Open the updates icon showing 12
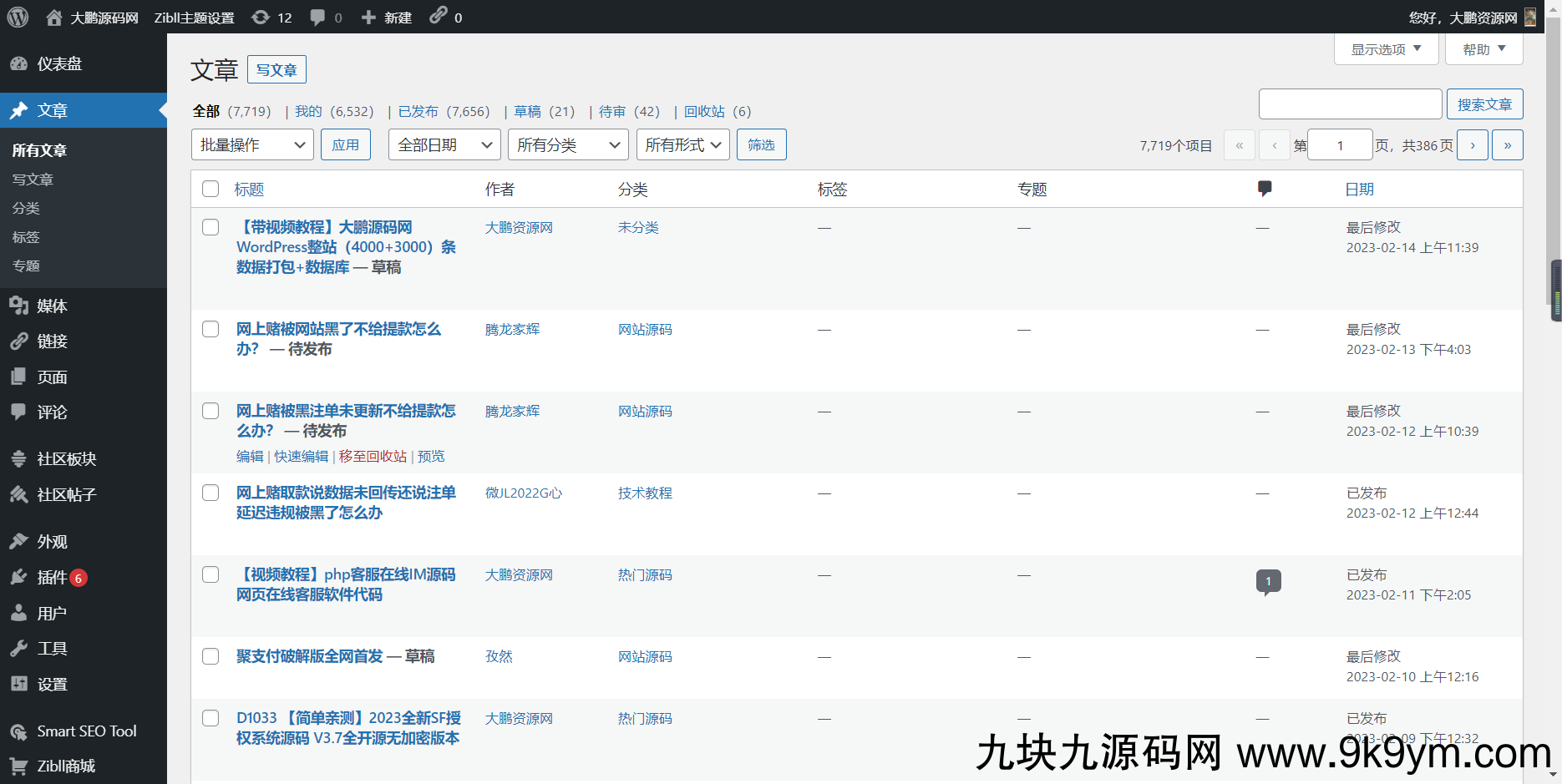 click(271, 18)
